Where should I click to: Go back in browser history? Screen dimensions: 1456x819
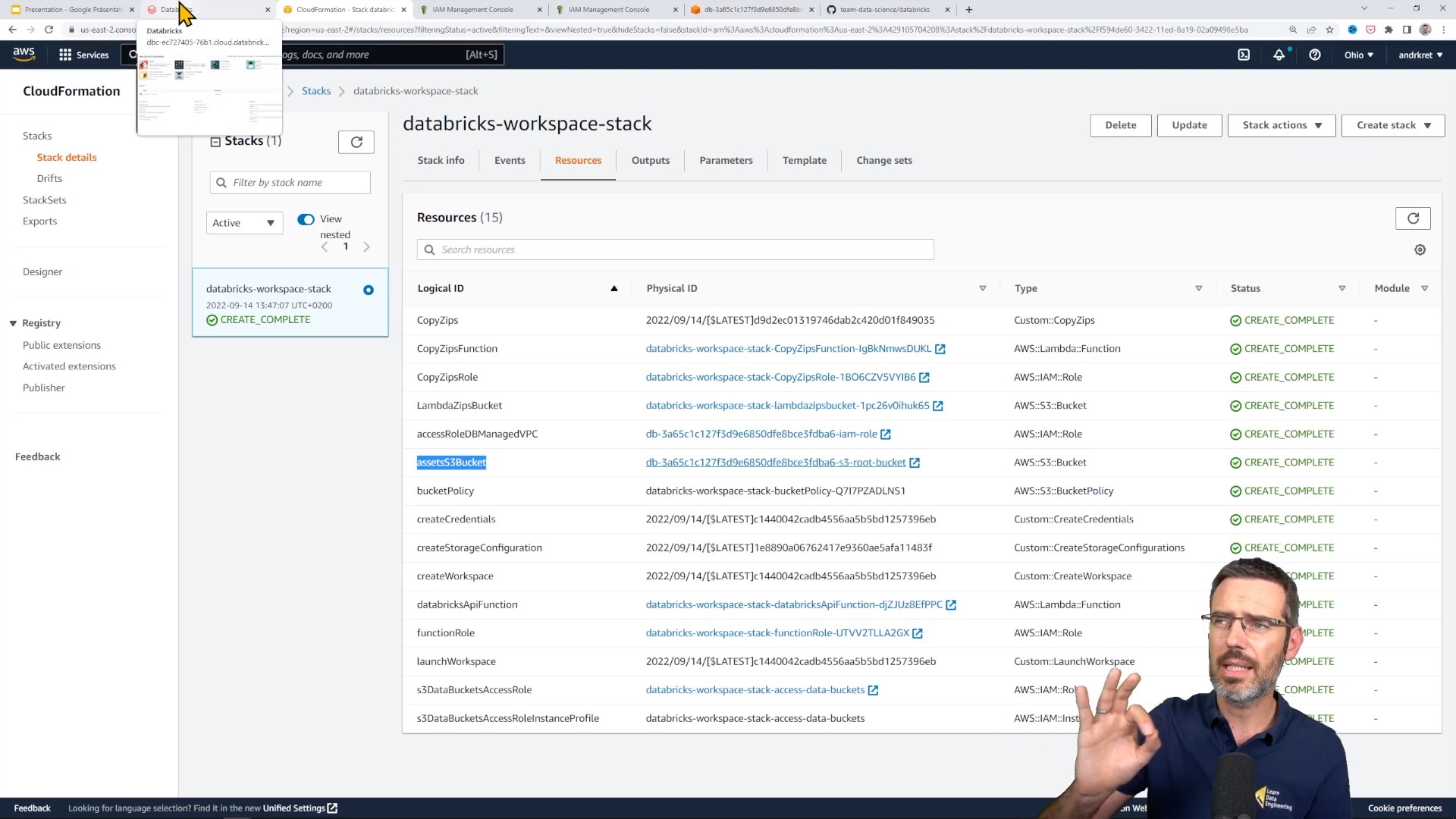point(12,30)
